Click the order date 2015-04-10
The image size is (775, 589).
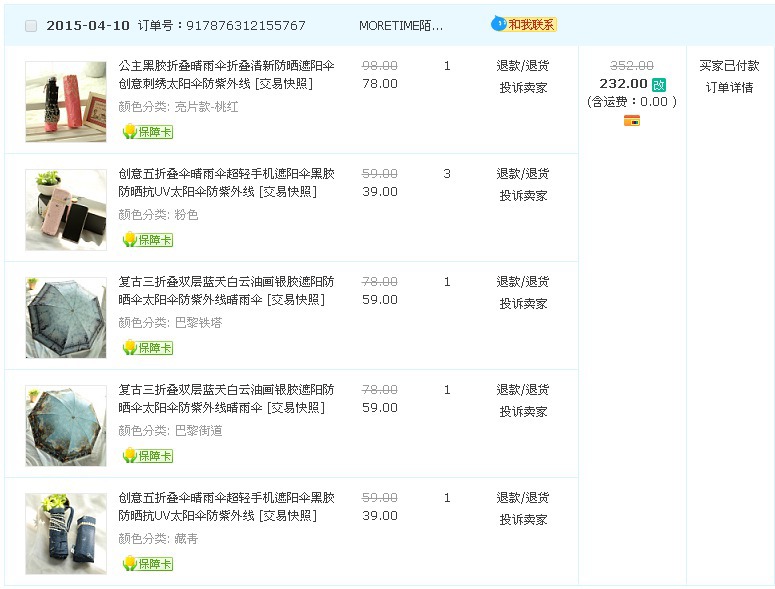coord(87,26)
